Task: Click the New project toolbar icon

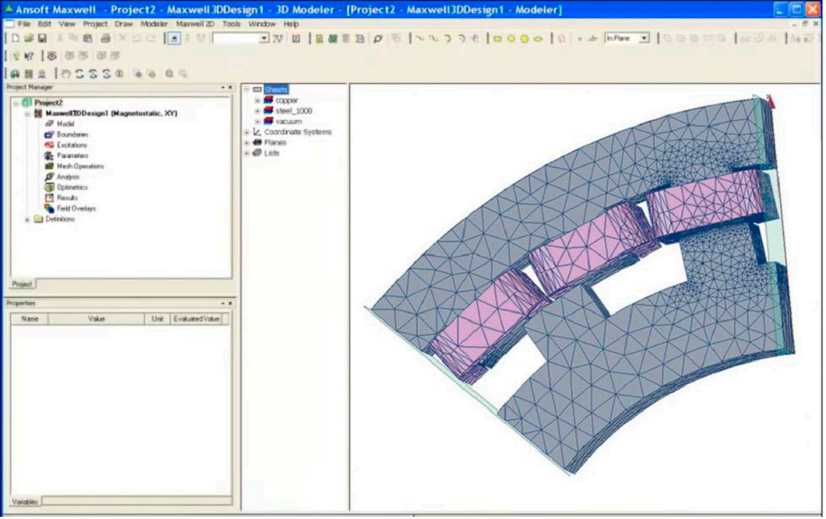Action: tap(16, 38)
